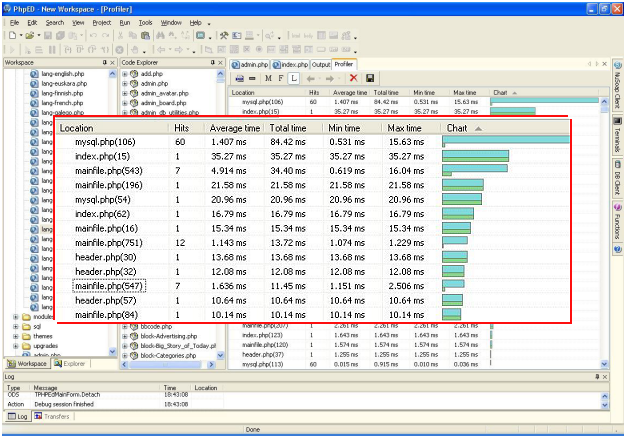Click the Paste clipboard toolbar icon
The height and width of the screenshot is (437, 625).
[x=145, y=35]
